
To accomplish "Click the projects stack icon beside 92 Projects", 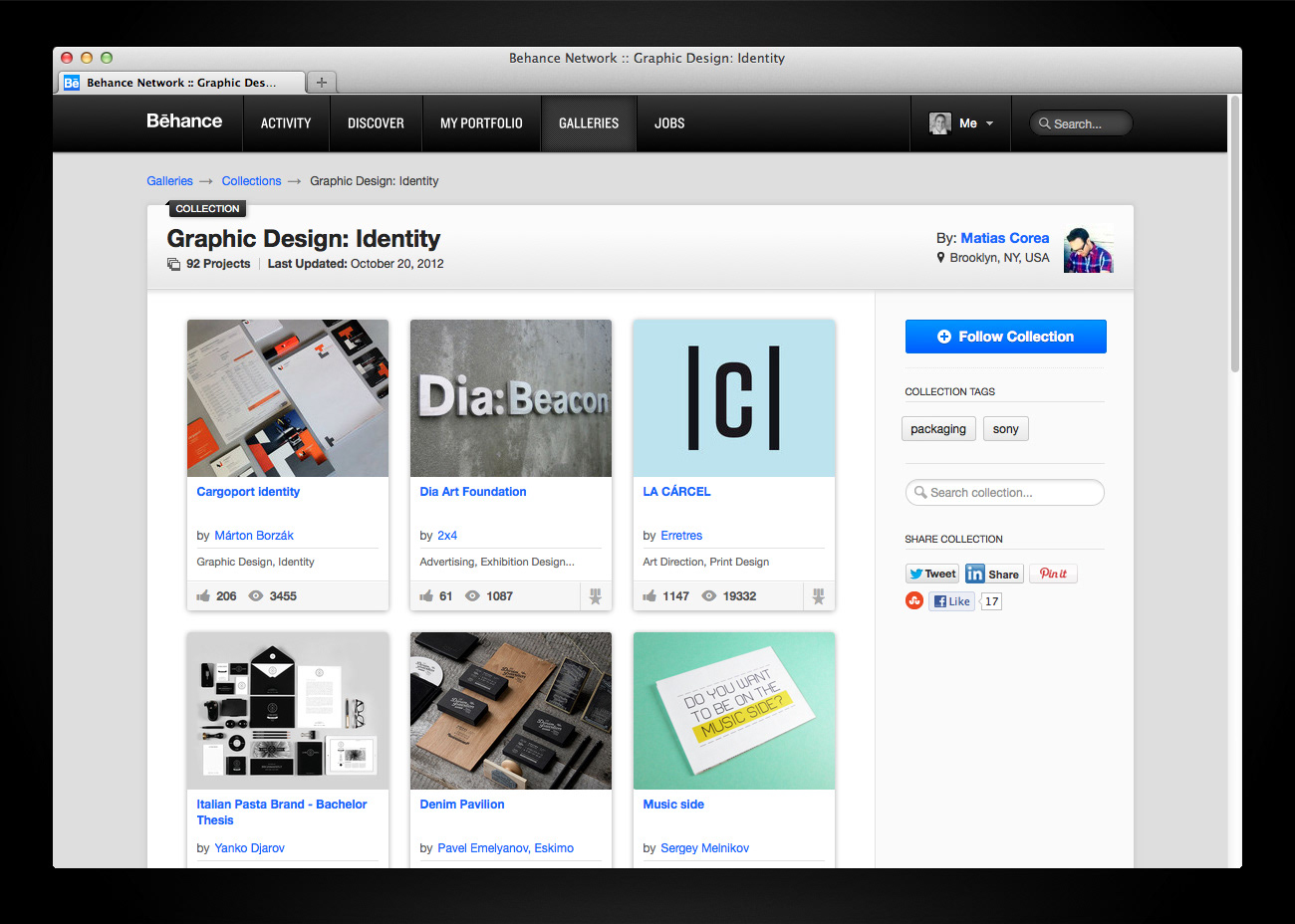I will tap(173, 264).
